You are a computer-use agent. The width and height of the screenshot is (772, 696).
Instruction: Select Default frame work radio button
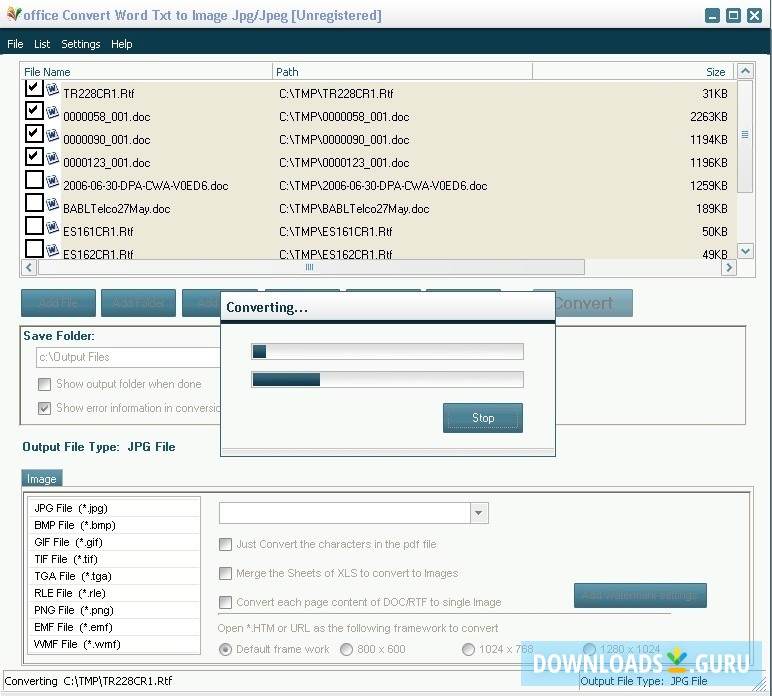click(x=225, y=650)
